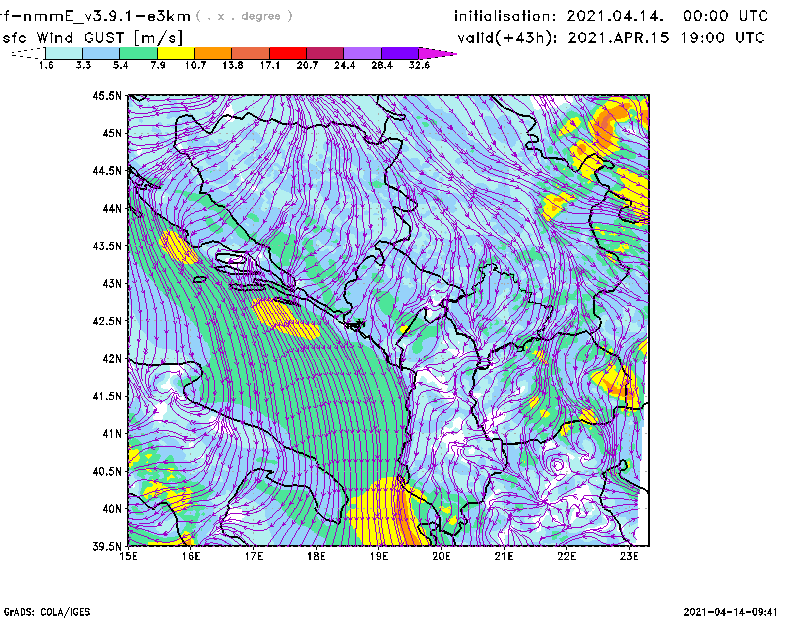Click the '00:00 UTC' initialisation time
Screen dimensions: 800x618
click(x=726, y=16)
